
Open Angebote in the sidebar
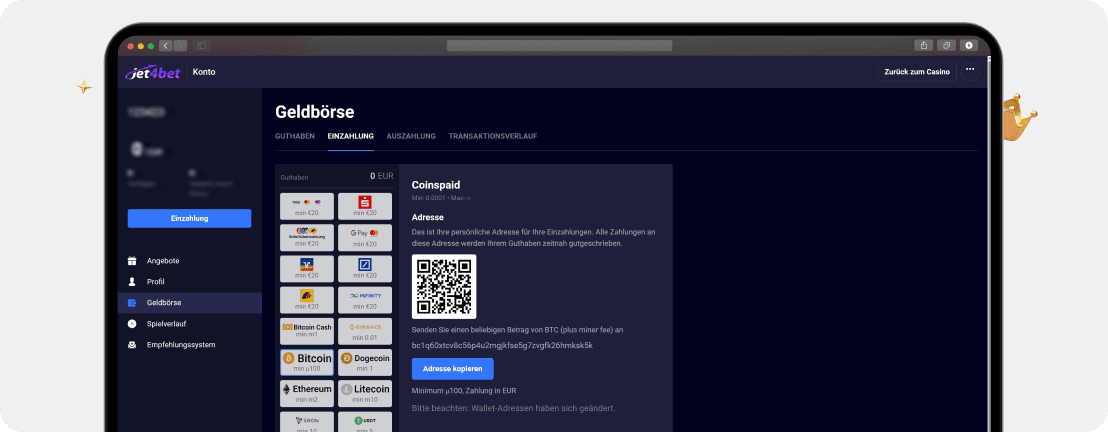[163, 260]
